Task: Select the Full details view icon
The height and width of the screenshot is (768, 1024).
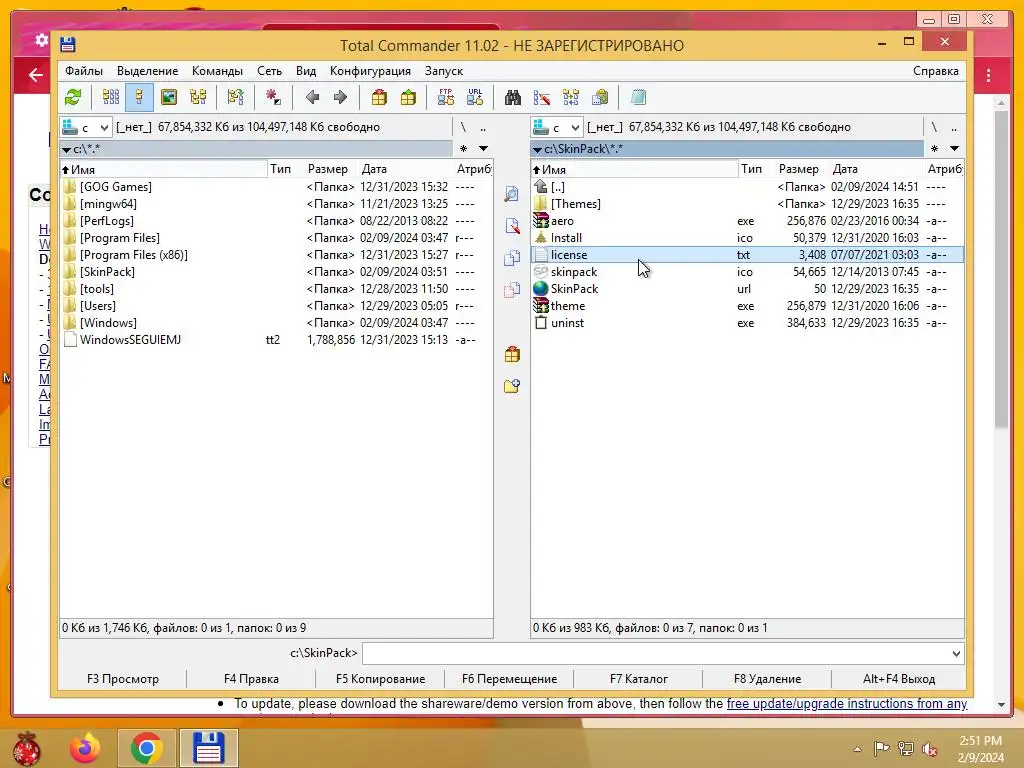Action: coord(139,98)
